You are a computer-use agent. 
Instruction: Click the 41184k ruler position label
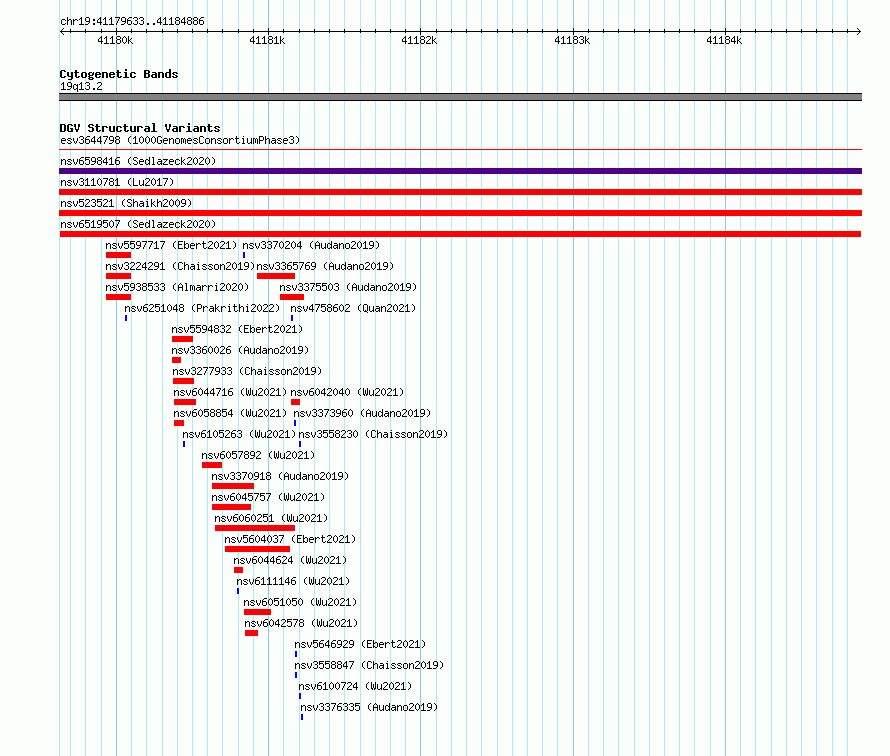(724, 40)
